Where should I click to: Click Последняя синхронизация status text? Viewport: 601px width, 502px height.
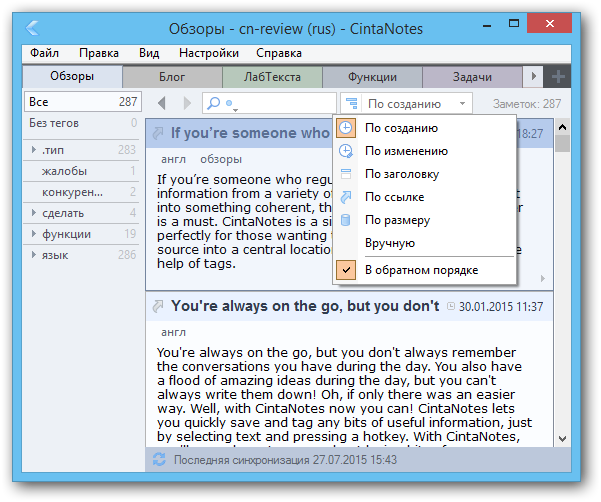pos(285,459)
